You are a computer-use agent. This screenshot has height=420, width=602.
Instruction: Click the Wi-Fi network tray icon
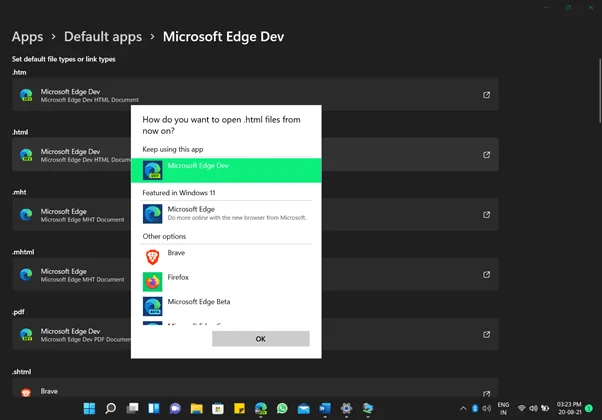521,408
